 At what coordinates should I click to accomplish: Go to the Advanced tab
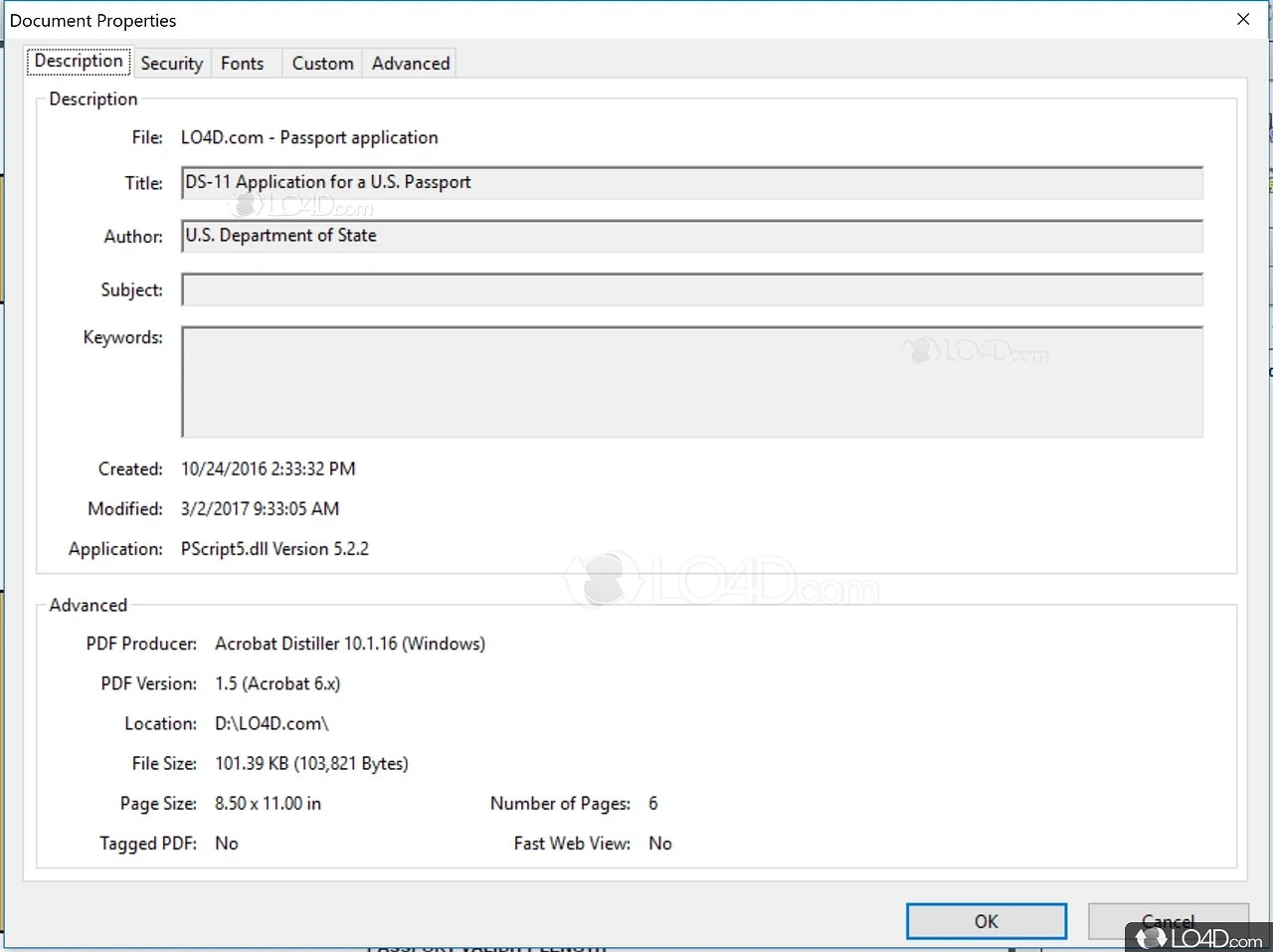coord(411,64)
